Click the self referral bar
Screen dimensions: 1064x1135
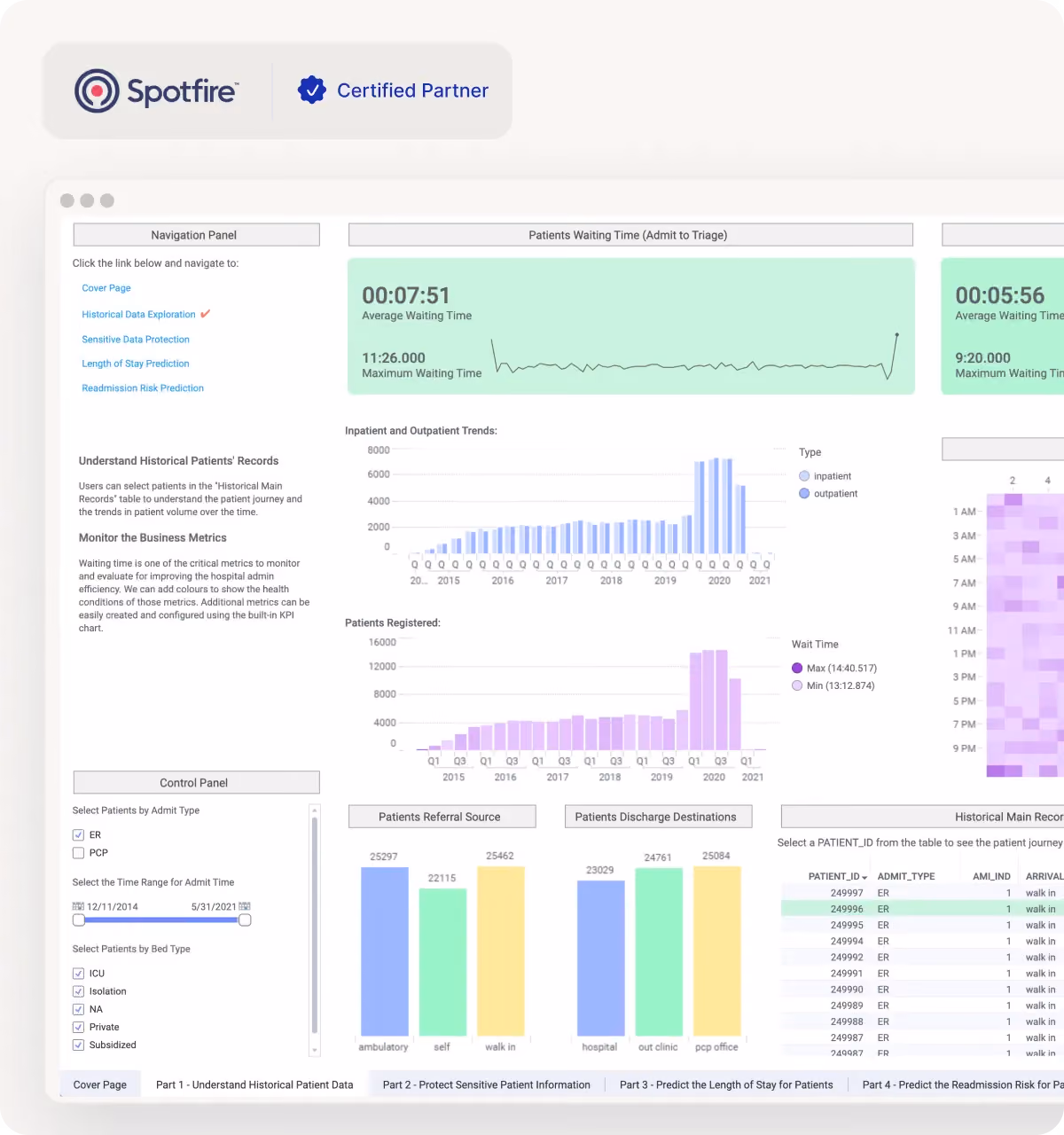pyautogui.click(x=442, y=962)
